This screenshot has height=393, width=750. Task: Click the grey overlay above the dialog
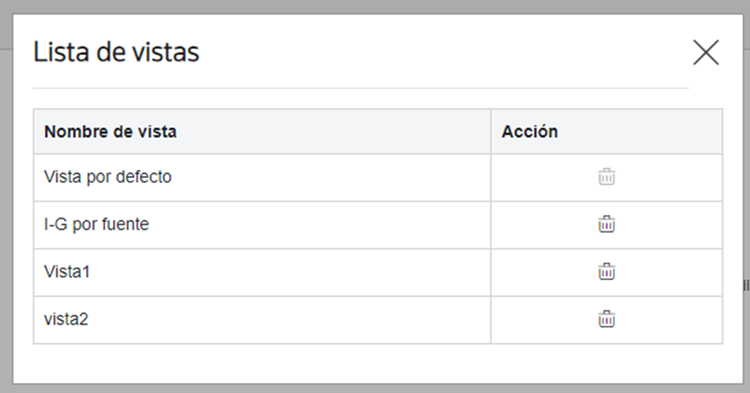coord(375,6)
